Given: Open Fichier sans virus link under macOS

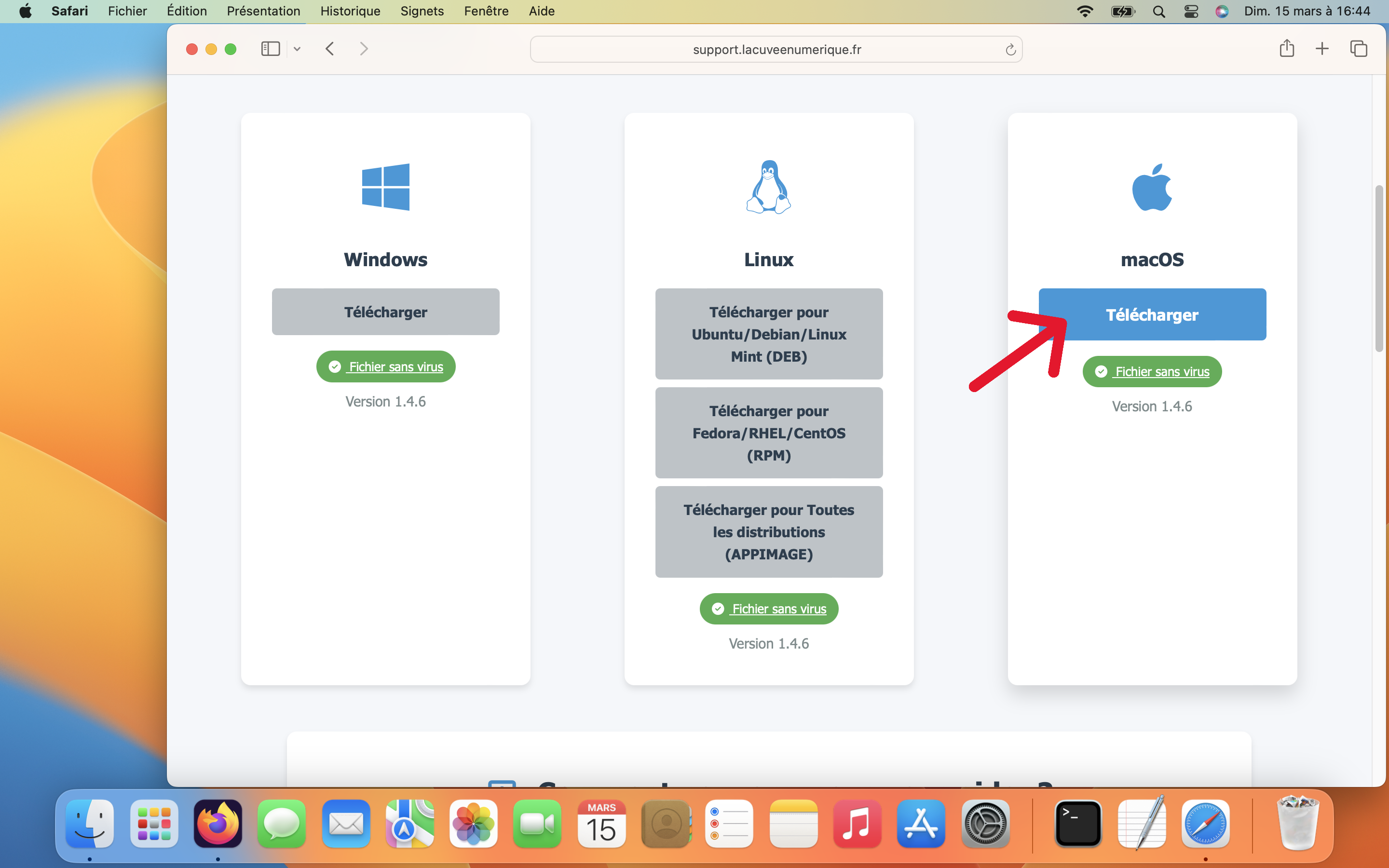Looking at the screenshot, I should pos(1152,371).
